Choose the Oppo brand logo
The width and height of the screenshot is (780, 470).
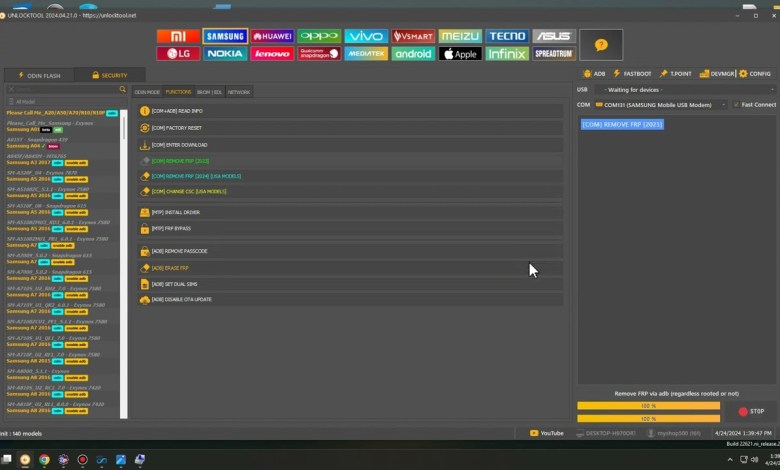(x=319, y=36)
